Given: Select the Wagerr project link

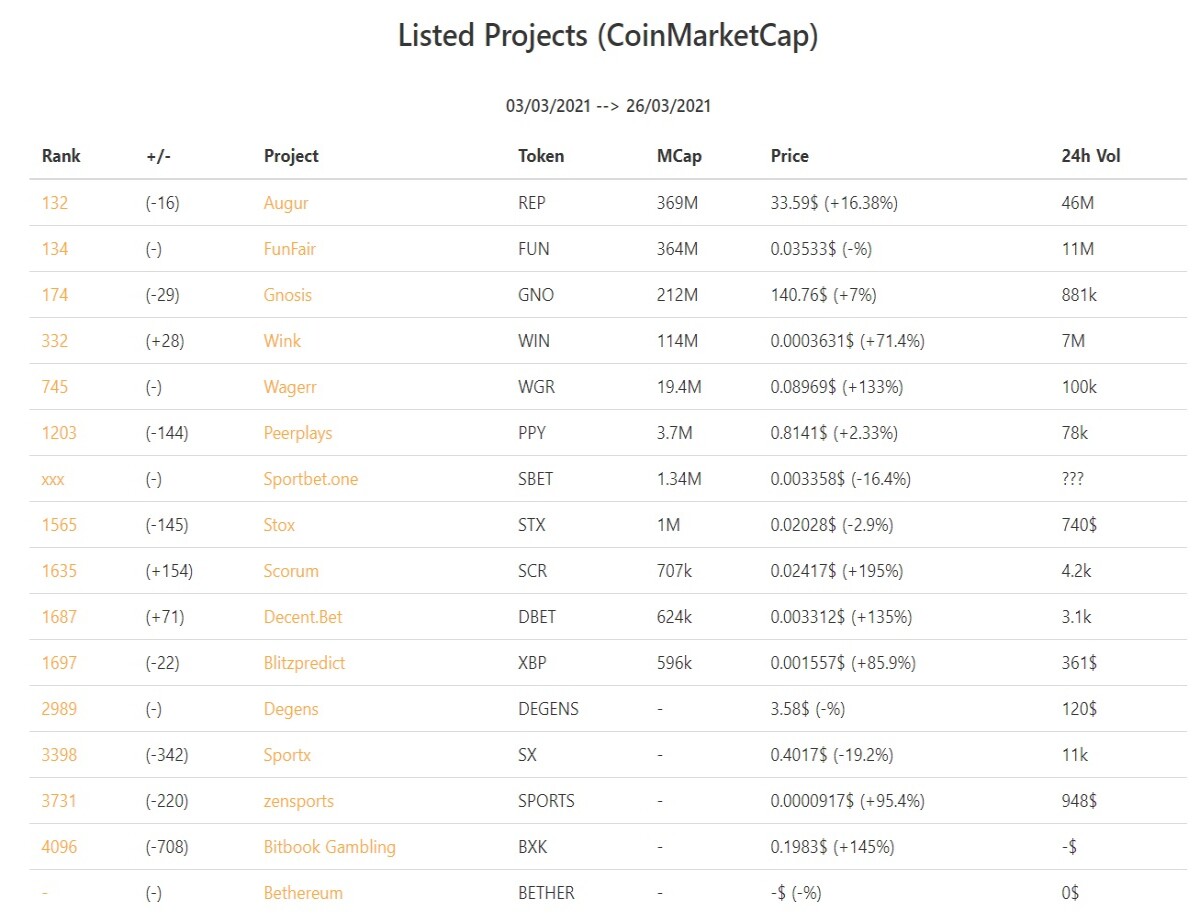Looking at the screenshot, I should click(290, 387).
